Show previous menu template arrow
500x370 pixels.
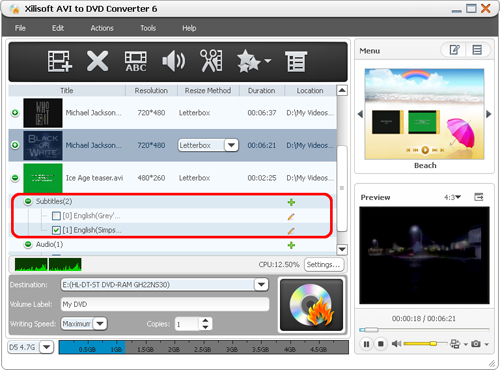360,114
